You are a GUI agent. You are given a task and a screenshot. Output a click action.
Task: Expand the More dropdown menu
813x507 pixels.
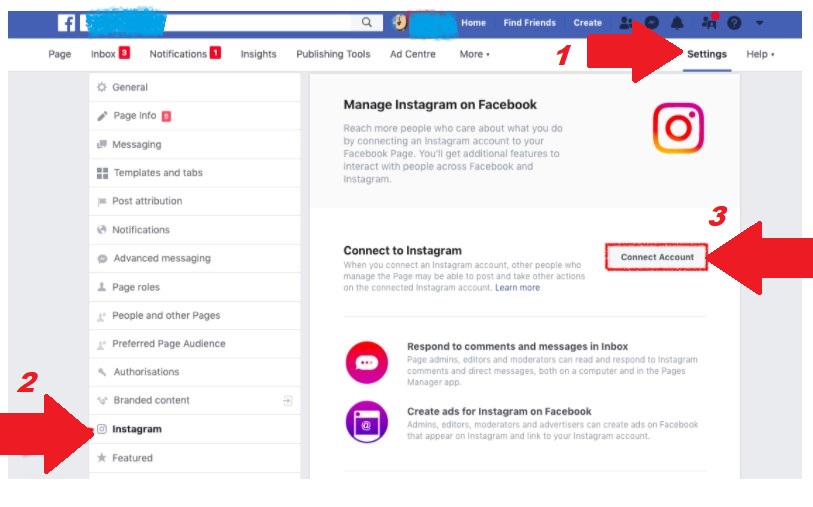(474, 54)
